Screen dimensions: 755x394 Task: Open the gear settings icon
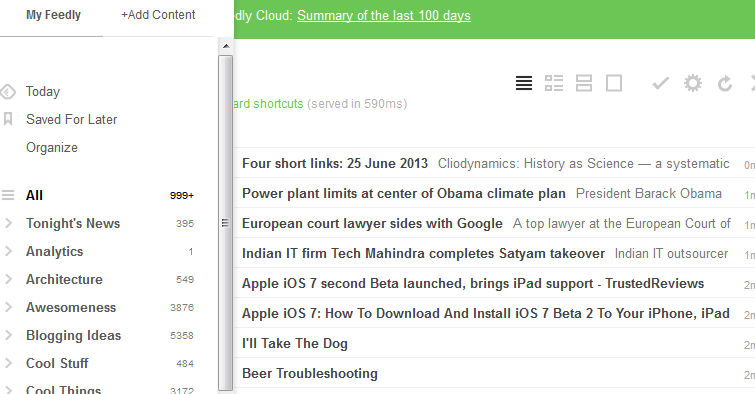coord(693,83)
